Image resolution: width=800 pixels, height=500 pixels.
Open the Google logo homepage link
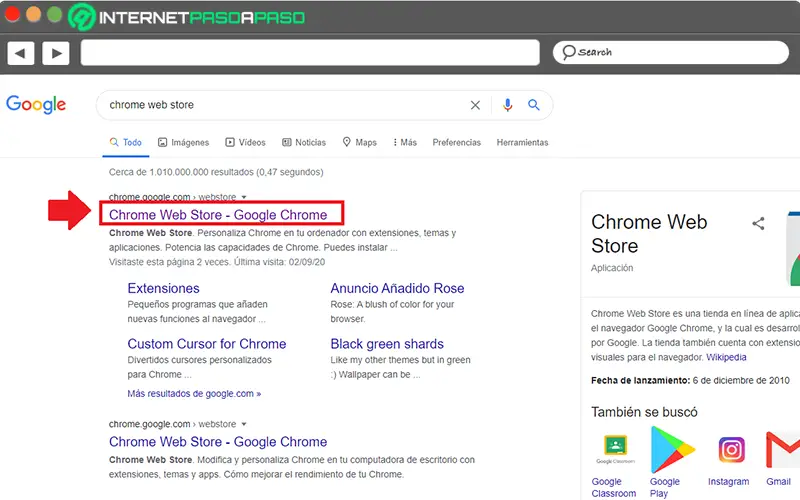36,105
